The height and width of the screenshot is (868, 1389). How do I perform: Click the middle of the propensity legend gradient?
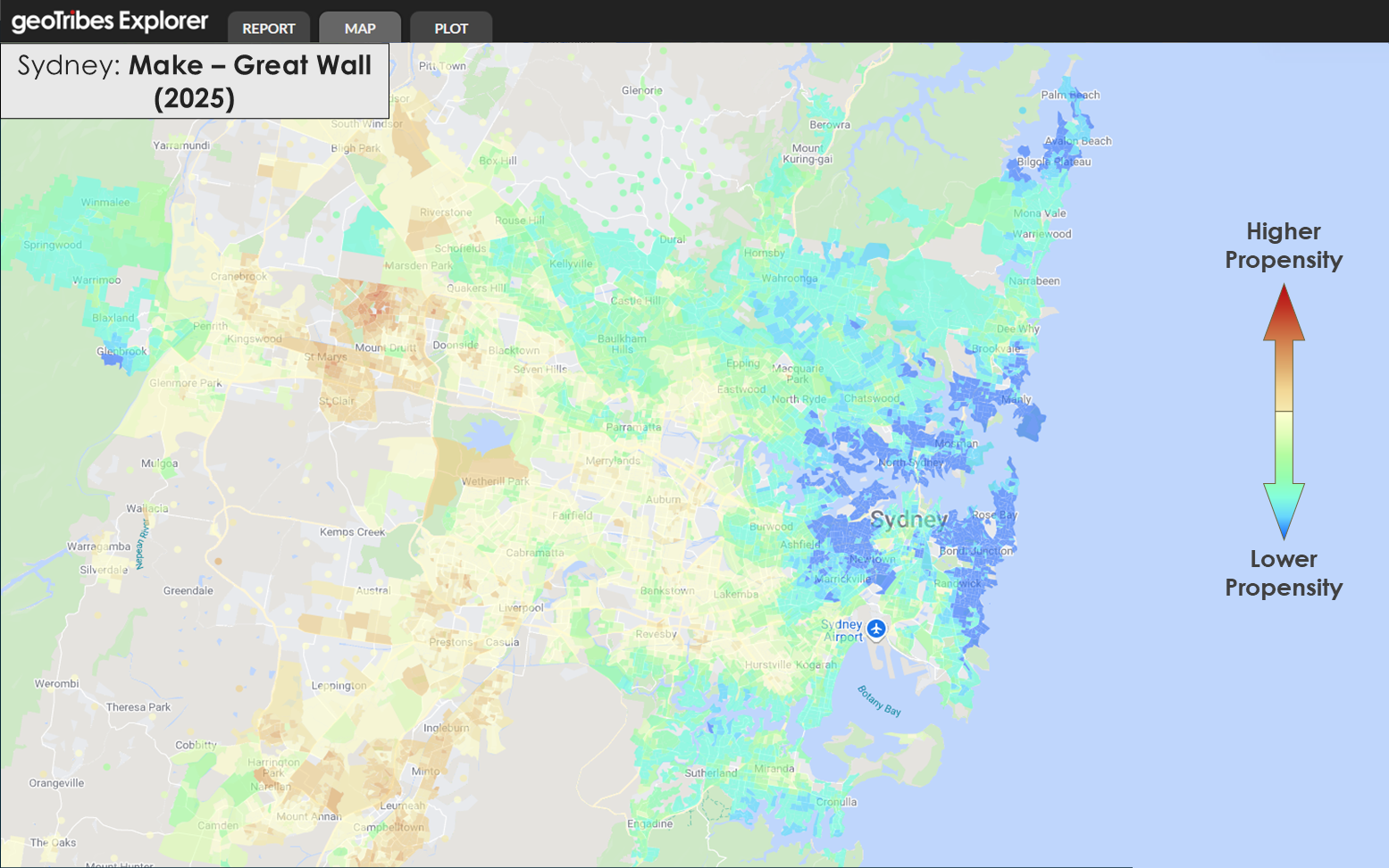point(1284,412)
